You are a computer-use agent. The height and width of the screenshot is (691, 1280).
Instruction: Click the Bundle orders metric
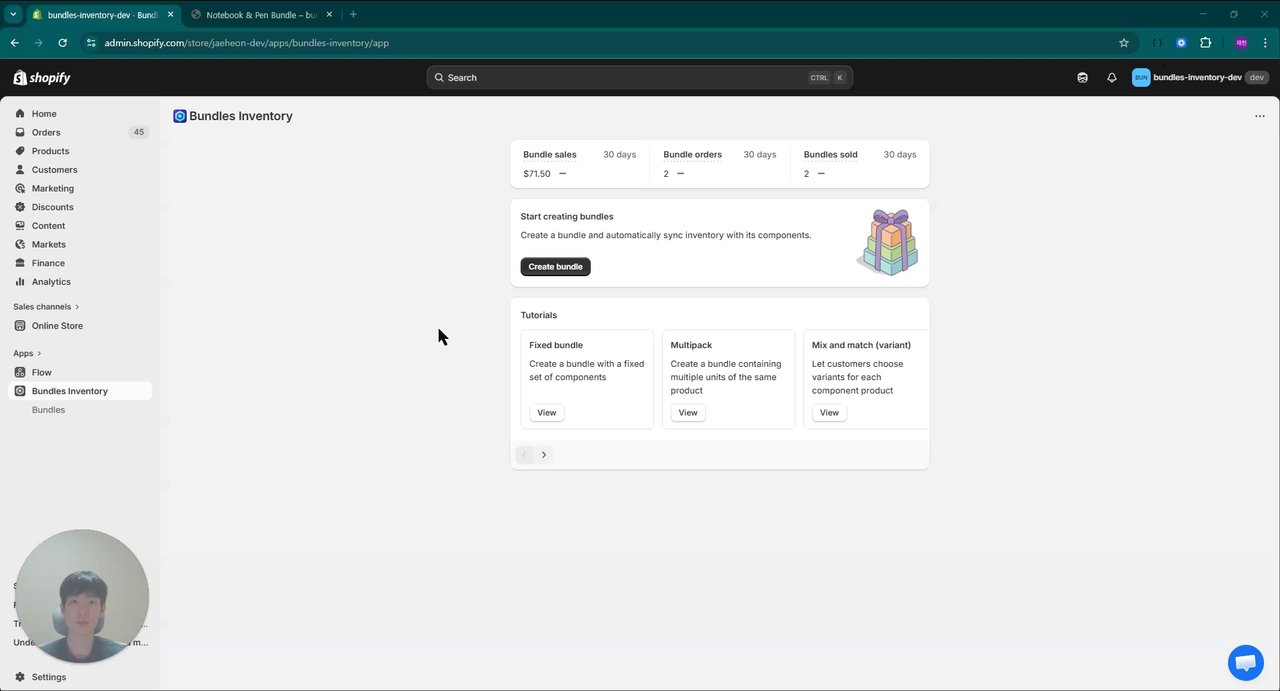point(720,164)
